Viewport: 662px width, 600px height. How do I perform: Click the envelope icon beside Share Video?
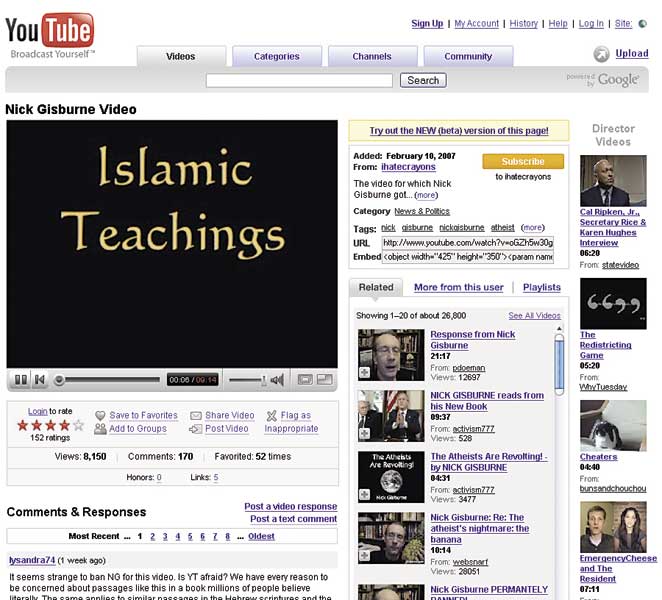(x=195, y=416)
